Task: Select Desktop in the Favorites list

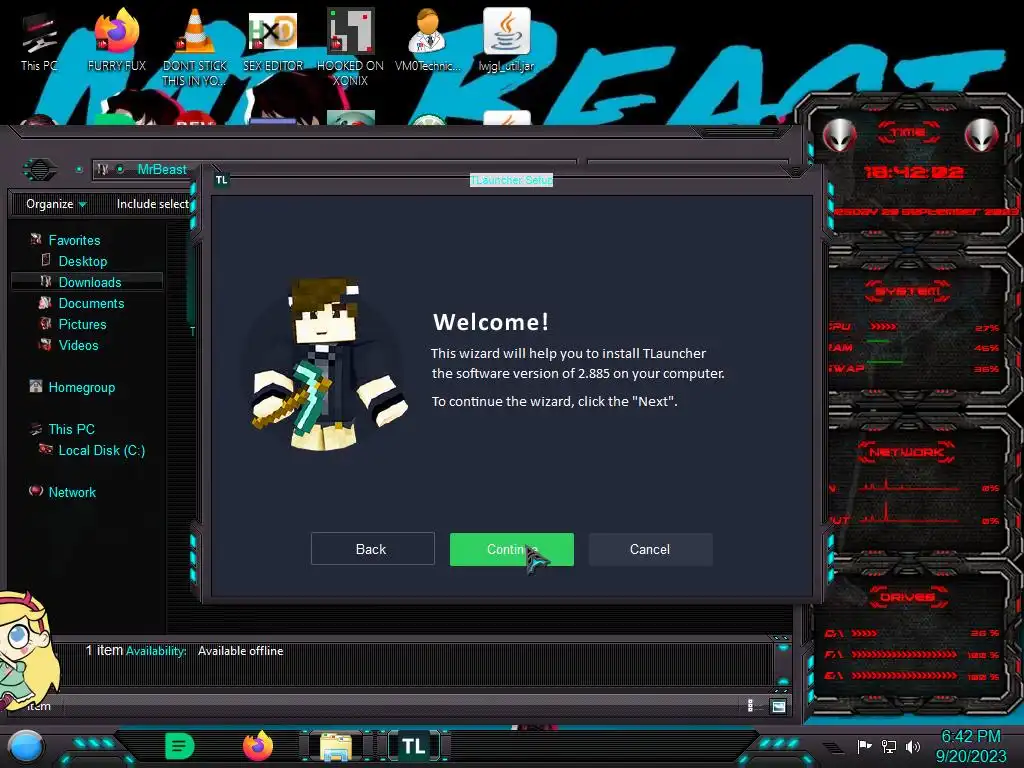Action: pos(82,261)
